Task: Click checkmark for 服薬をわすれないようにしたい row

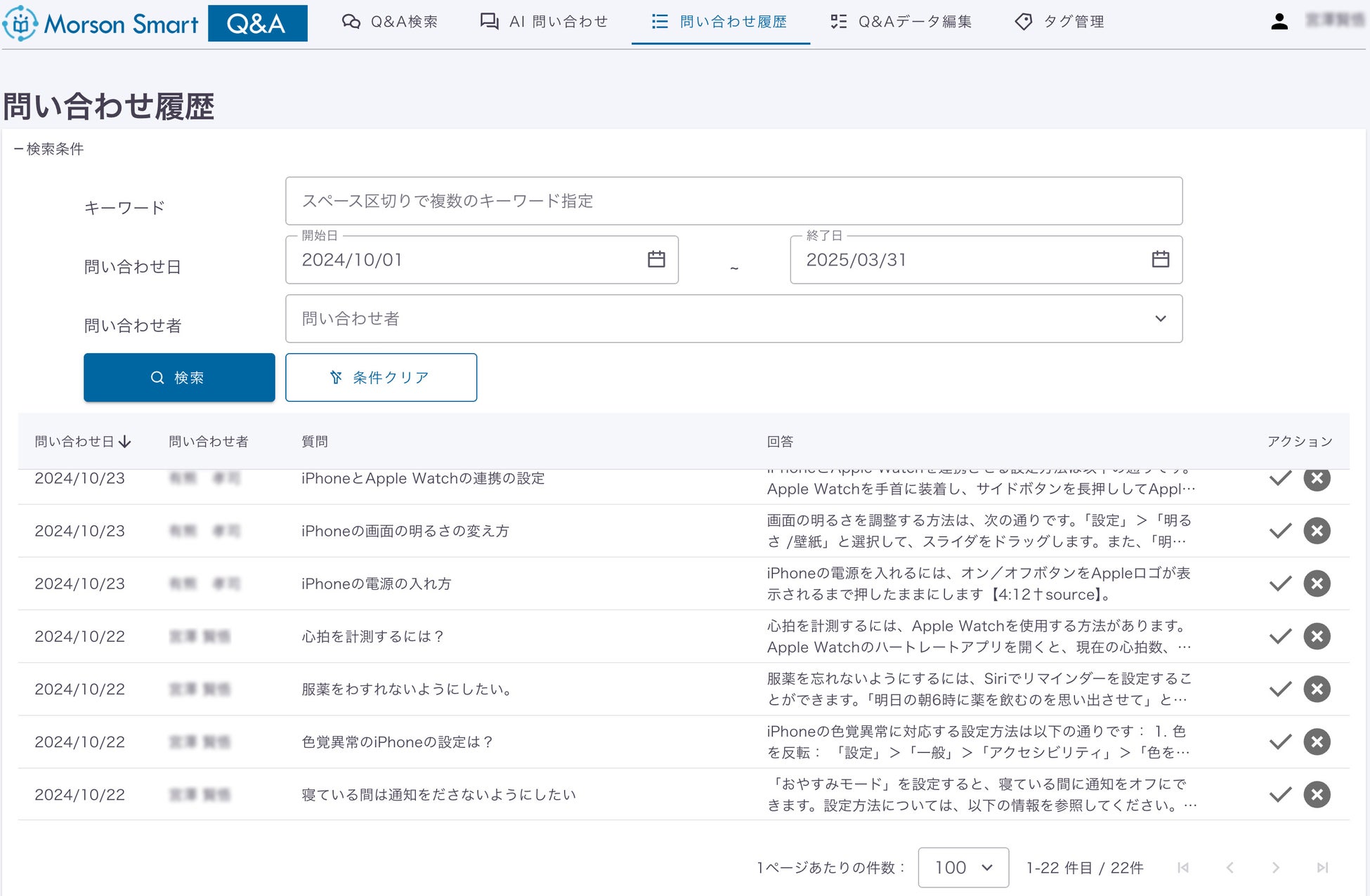Action: [1280, 689]
